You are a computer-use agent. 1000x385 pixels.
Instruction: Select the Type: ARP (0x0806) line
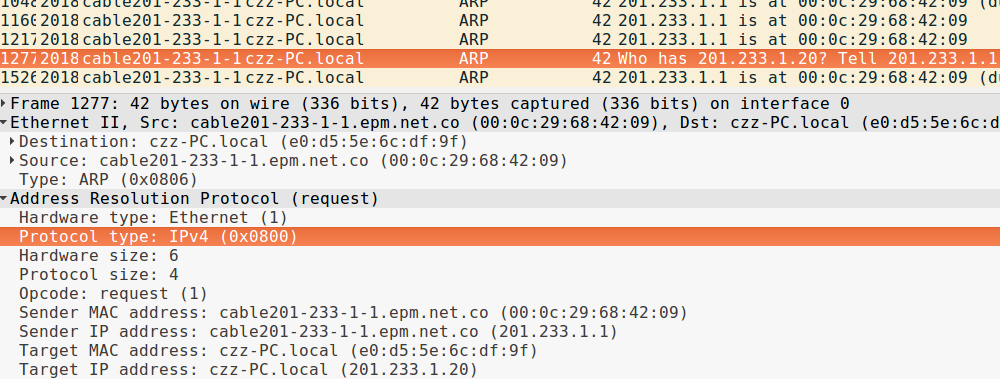[x=500, y=180]
